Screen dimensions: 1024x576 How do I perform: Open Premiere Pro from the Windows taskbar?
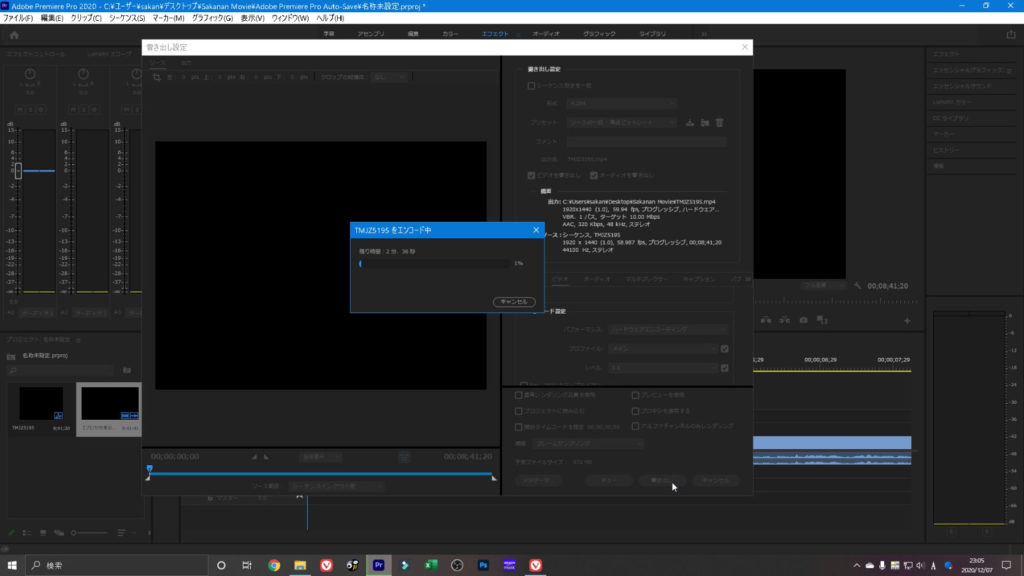[x=379, y=565]
